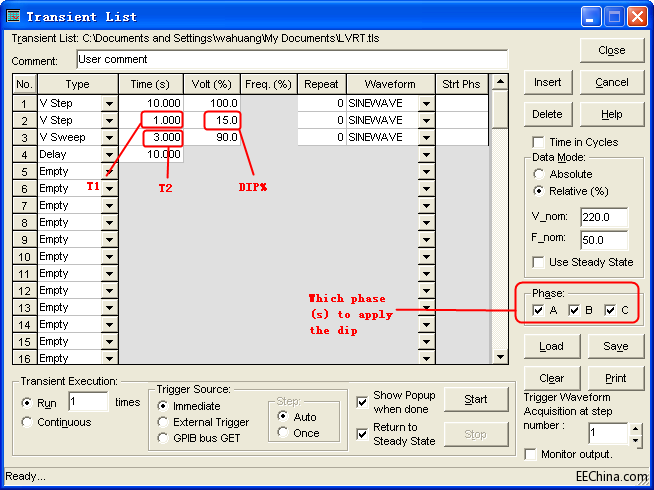Save the transient list

(616, 346)
